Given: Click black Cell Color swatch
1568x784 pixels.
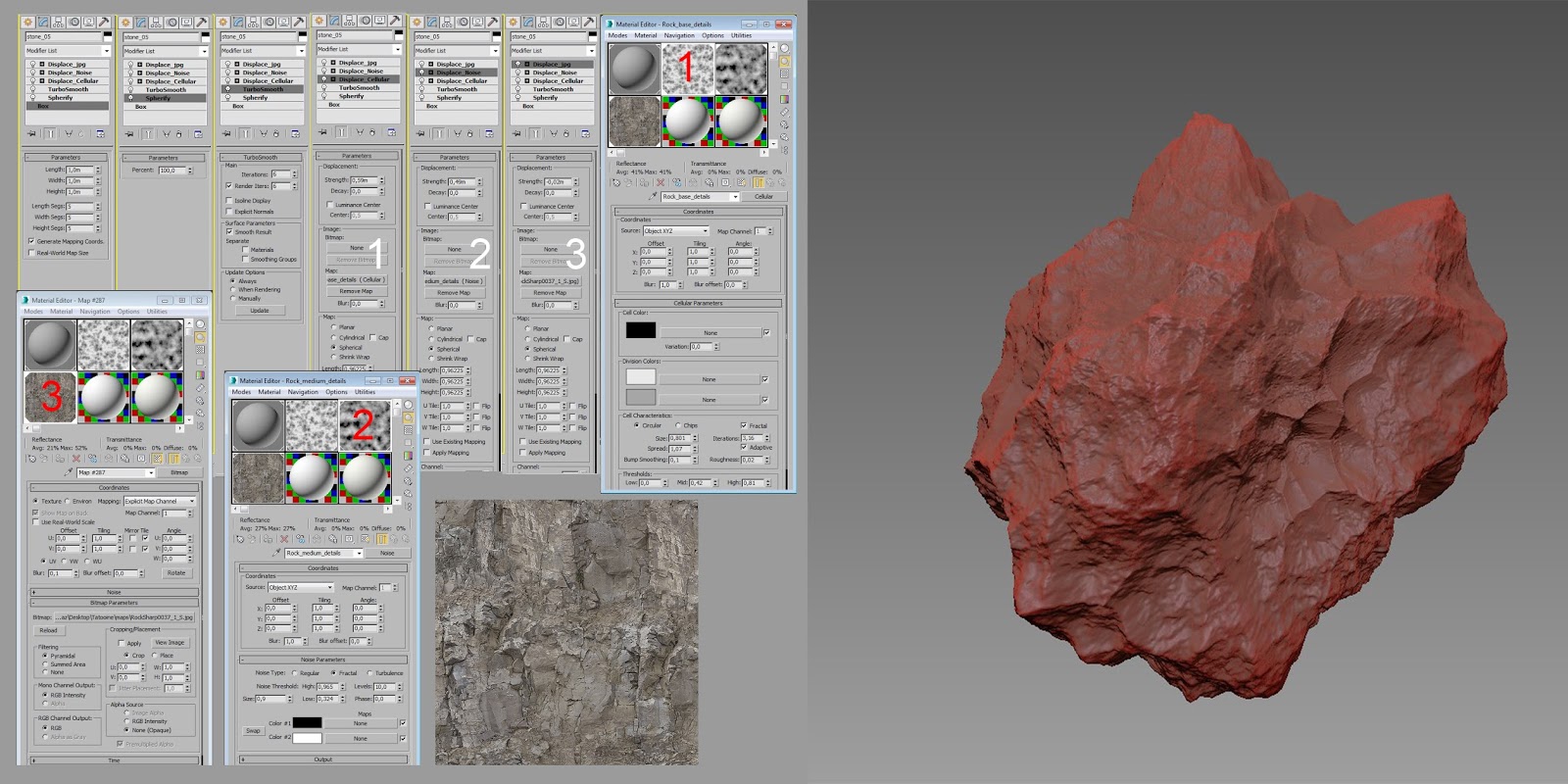Looking at the screenshot, I should click(641, 331).
